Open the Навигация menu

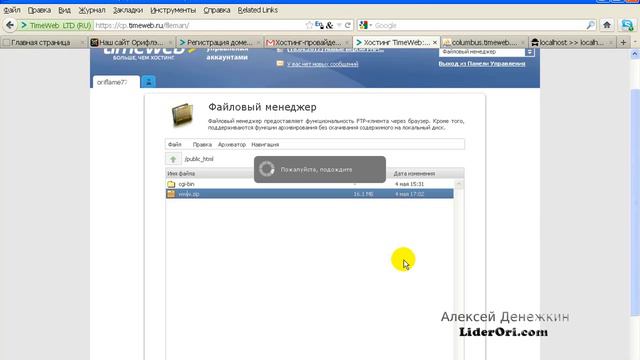point(265,144)
